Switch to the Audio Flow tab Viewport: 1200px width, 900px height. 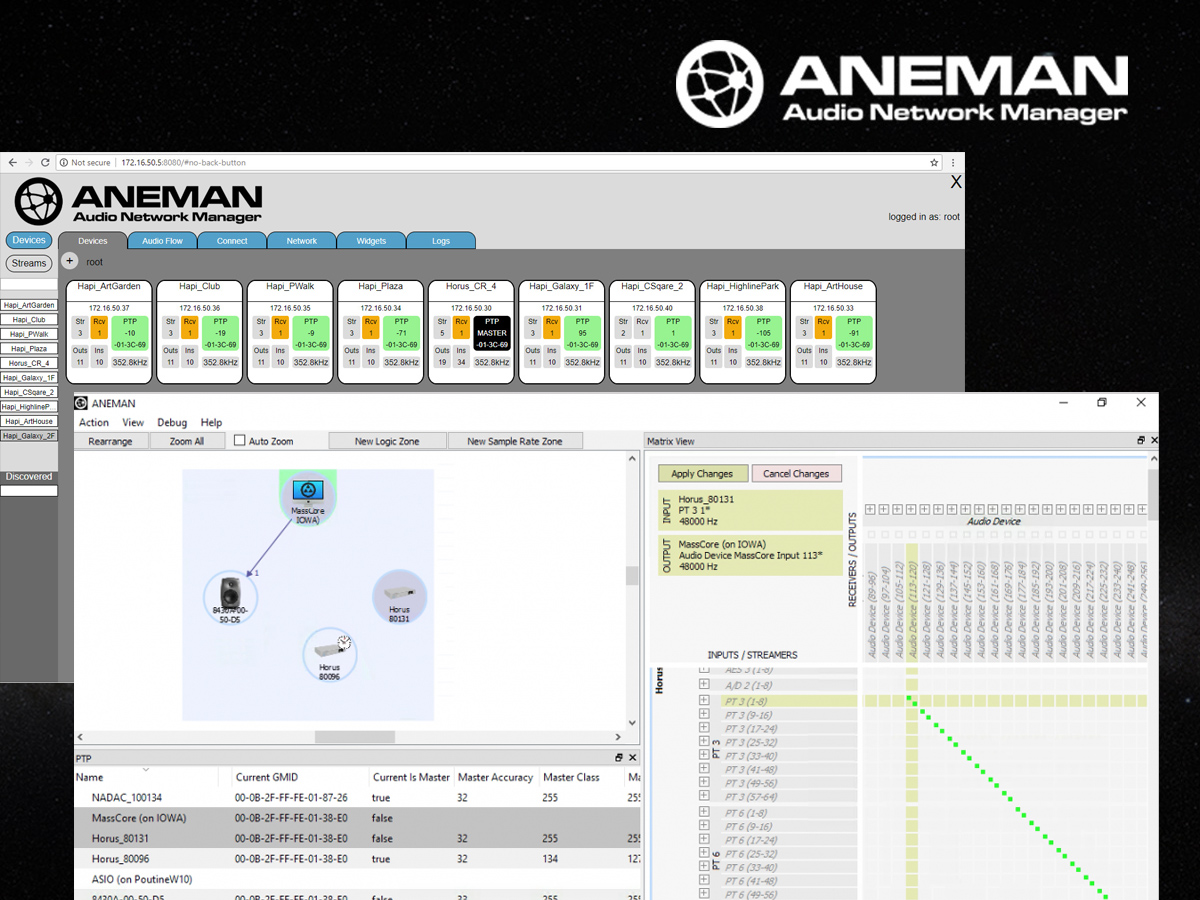[x=162, y=241]
